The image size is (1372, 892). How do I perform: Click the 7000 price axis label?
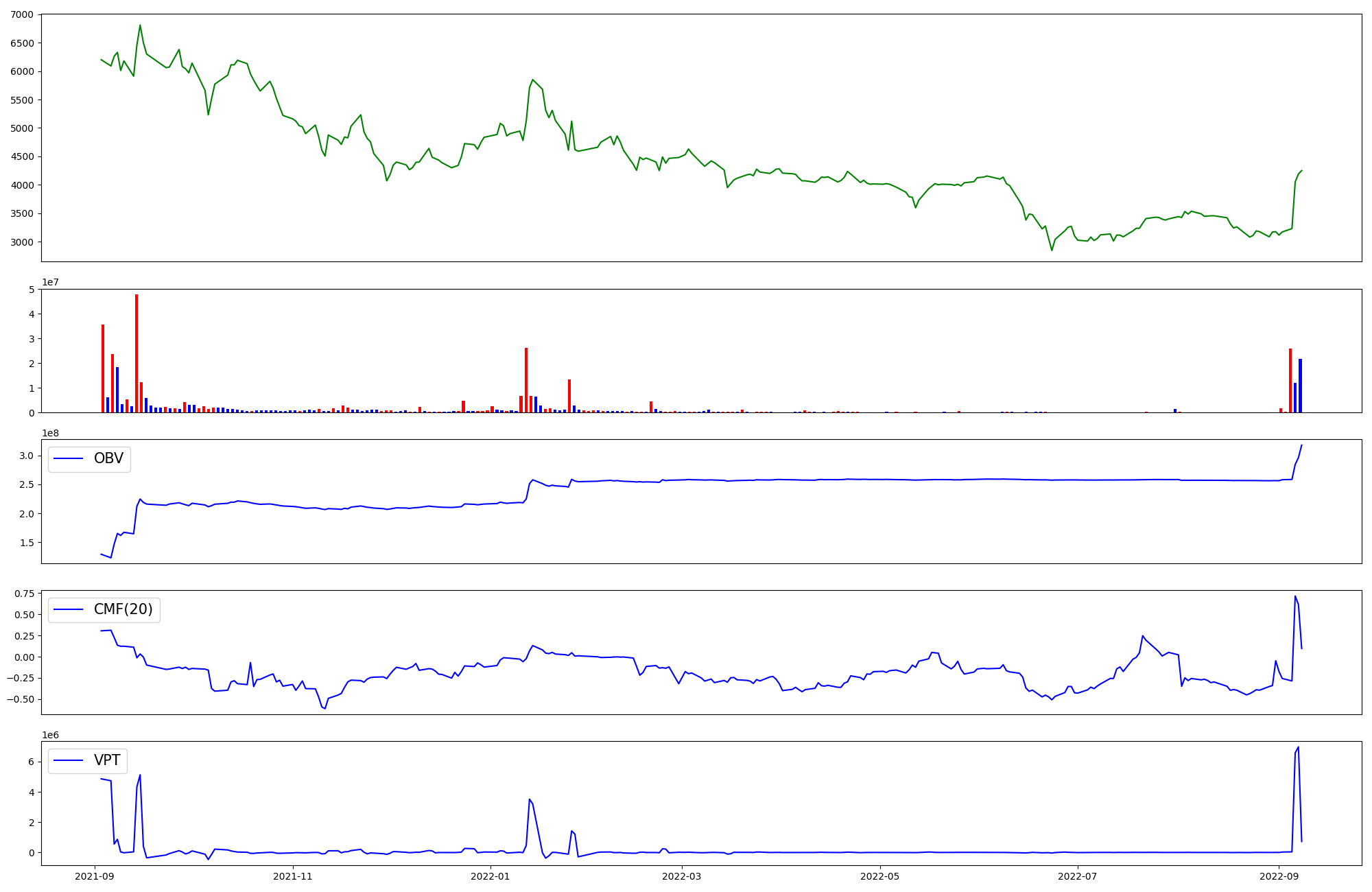click(x=21, y=14)
